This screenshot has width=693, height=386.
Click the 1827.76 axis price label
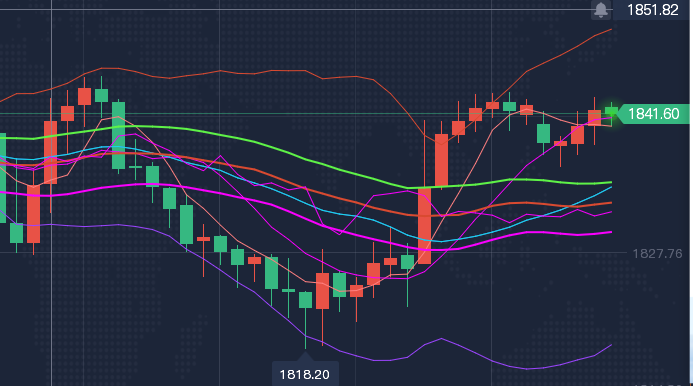coord(657,253)
